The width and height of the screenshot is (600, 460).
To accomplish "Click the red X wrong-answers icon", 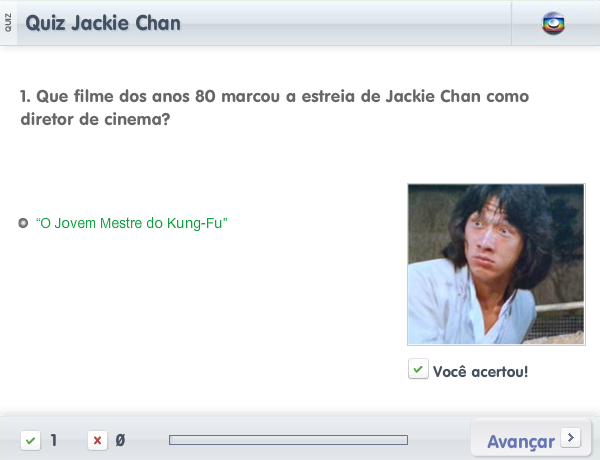I will point(97,440).
